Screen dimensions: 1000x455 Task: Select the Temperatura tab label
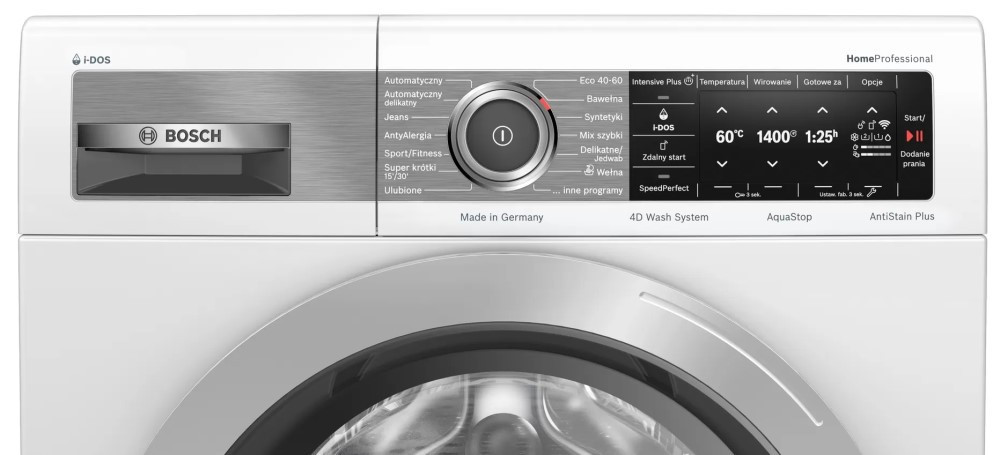(722, 81)
